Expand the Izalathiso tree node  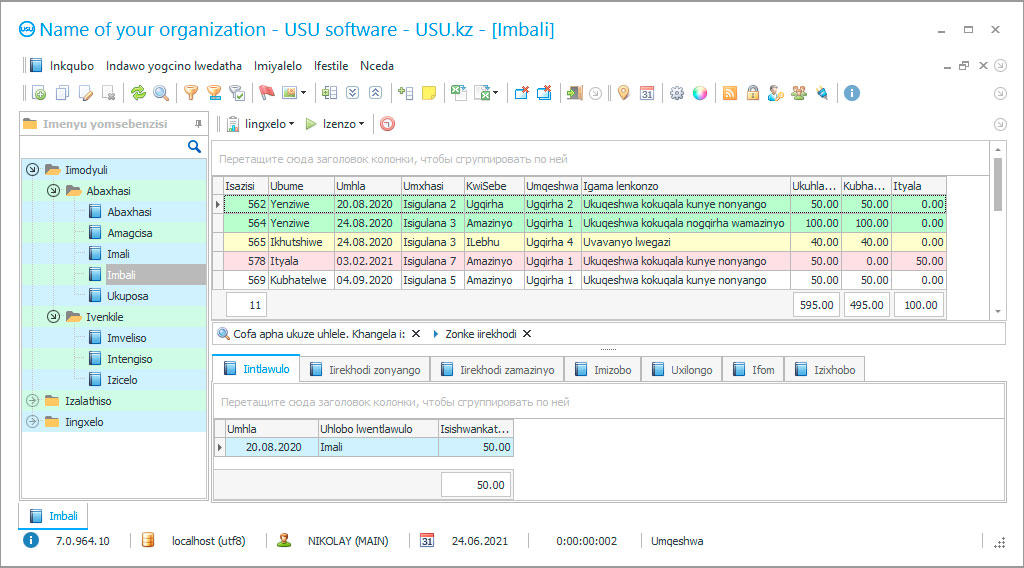(32, 401)
